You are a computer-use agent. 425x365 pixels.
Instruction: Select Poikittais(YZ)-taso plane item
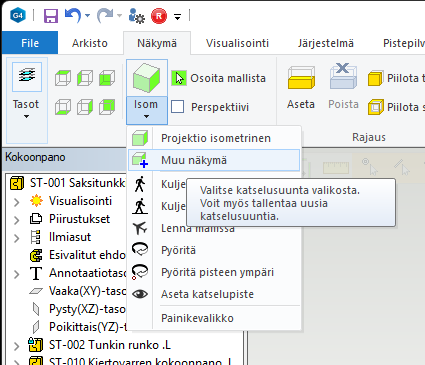(x=87, y=327)
